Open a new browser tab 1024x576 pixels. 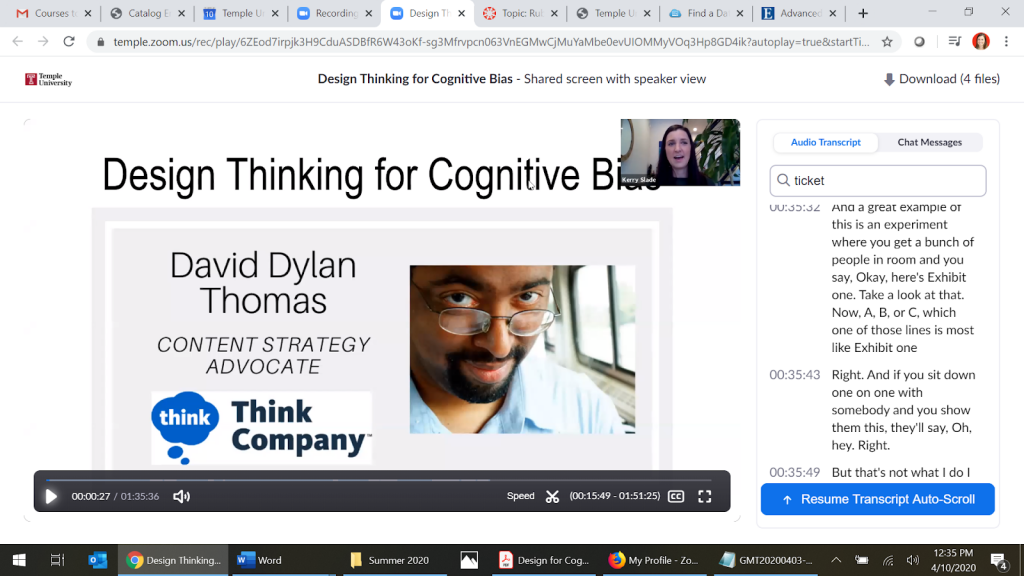click(863, 13)
